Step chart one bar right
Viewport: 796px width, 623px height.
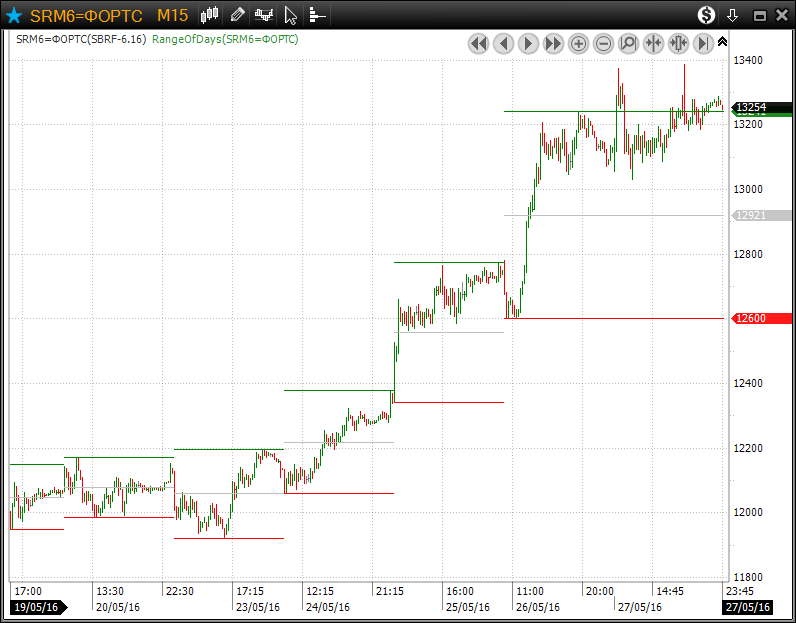(528, 43)
